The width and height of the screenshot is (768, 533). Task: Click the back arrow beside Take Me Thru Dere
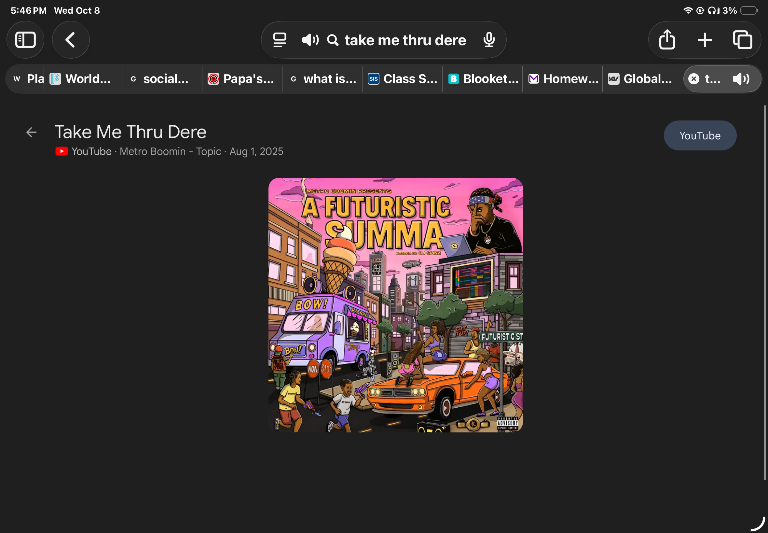31,132
